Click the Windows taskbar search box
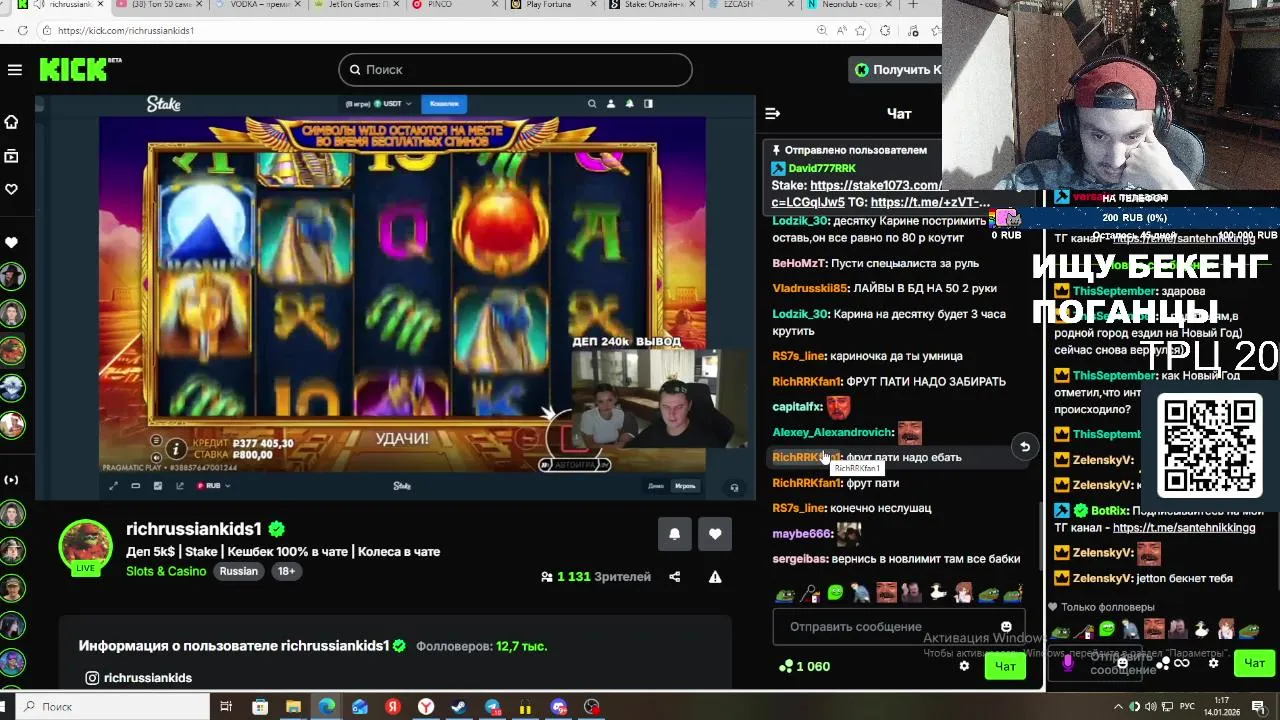 coord(110,707)
